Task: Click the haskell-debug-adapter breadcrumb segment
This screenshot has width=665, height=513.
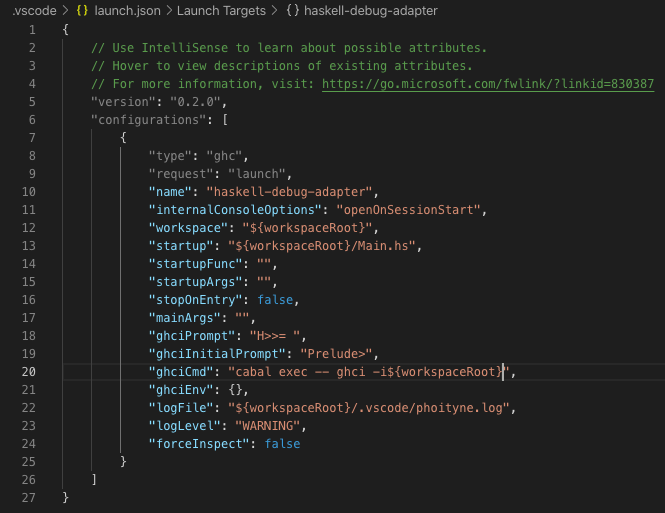Action: coord(370,11)
